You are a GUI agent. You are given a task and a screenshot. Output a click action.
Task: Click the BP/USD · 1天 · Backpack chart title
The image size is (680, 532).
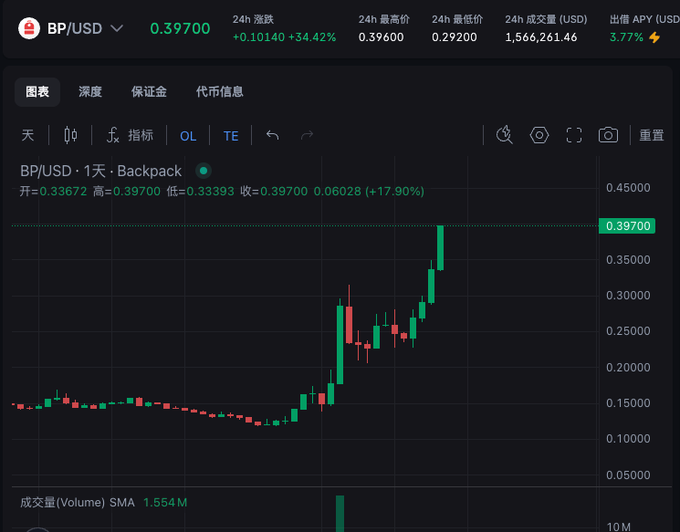(x=101, y=171)
